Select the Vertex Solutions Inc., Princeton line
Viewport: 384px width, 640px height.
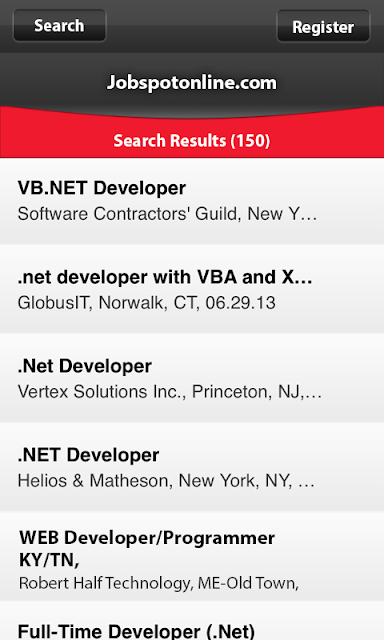click(x=169, y=392)
